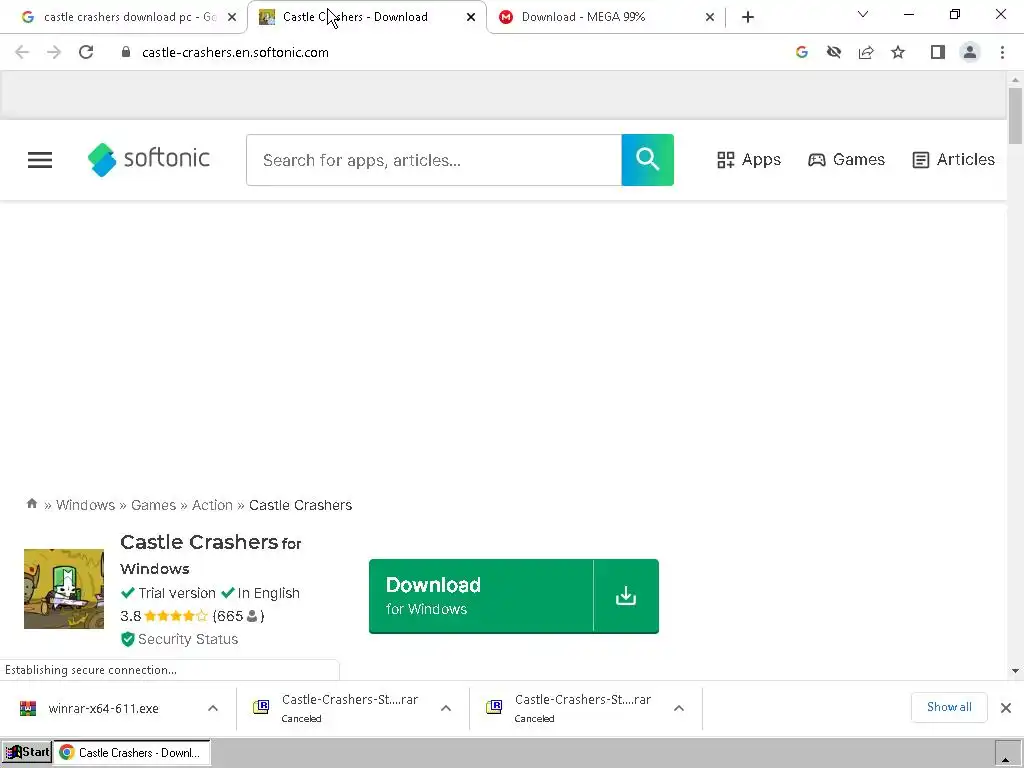Reload the current page
1024x768 pixels.
click(x=86, y=52)
